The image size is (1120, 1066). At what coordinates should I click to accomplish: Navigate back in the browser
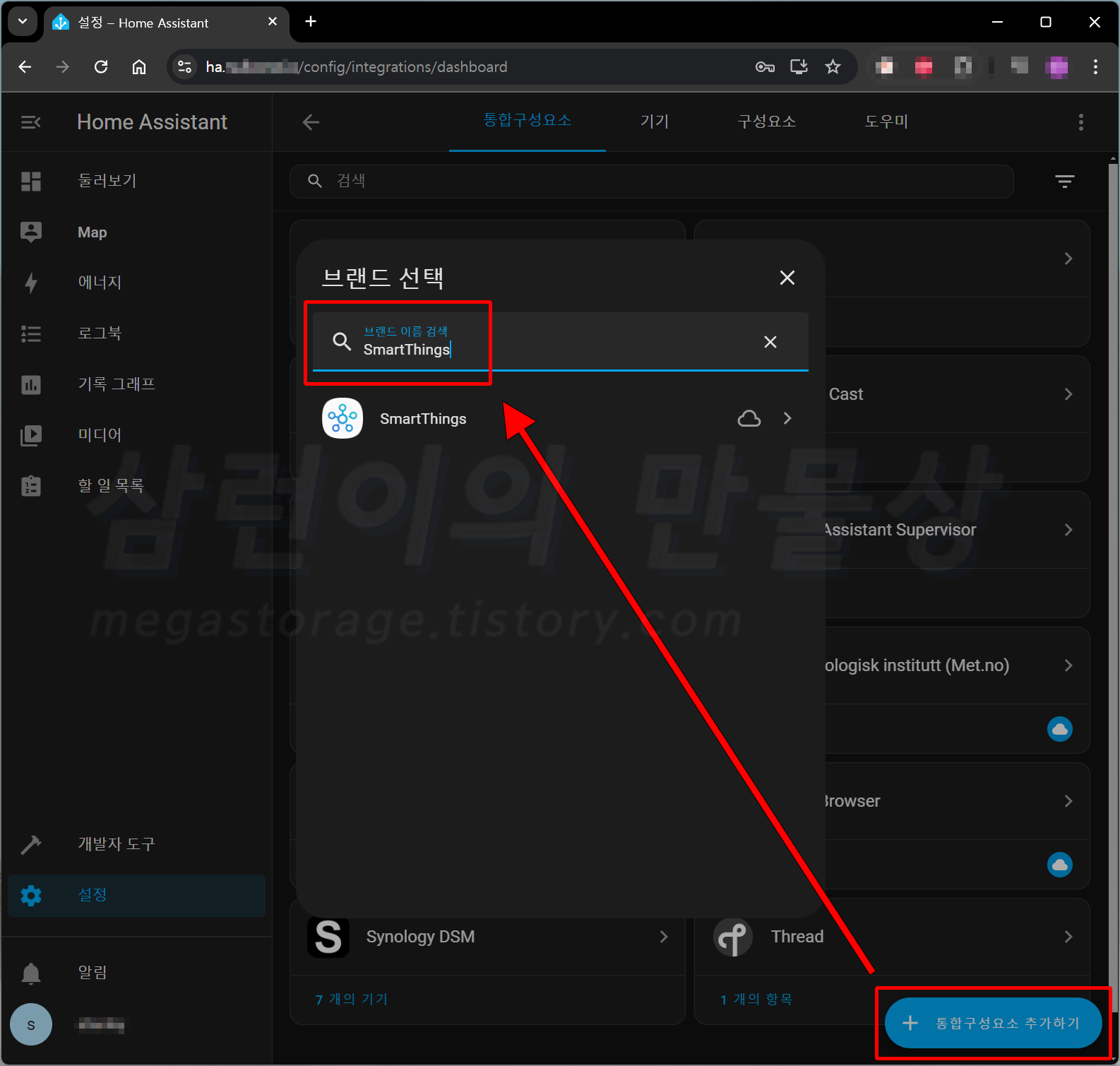(25, 66)
